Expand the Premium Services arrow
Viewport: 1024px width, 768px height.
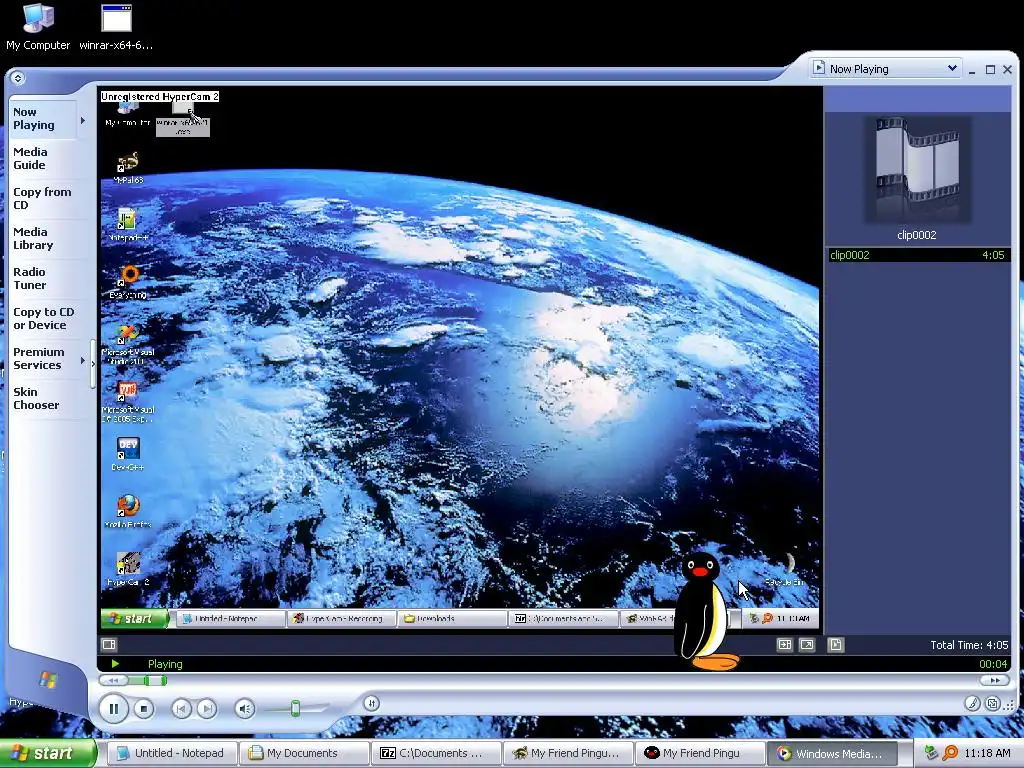click(x=83, y=360)
